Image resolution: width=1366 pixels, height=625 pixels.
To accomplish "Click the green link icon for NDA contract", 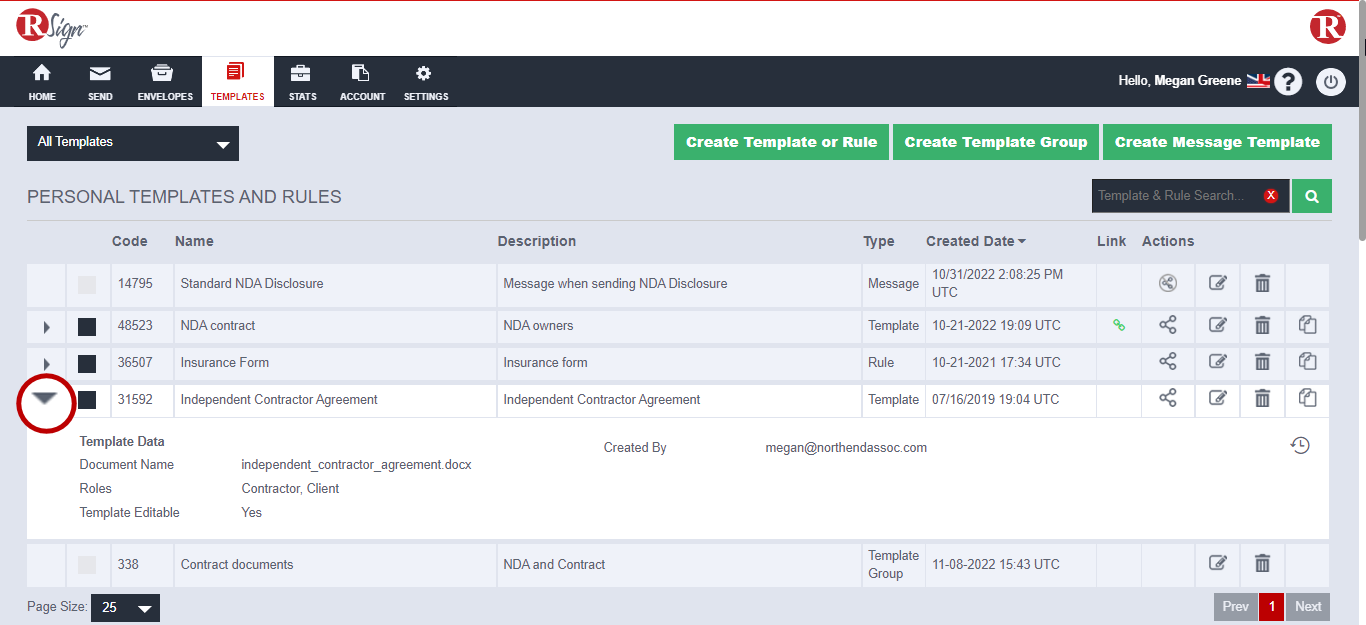I will (x=1119, y=325).
